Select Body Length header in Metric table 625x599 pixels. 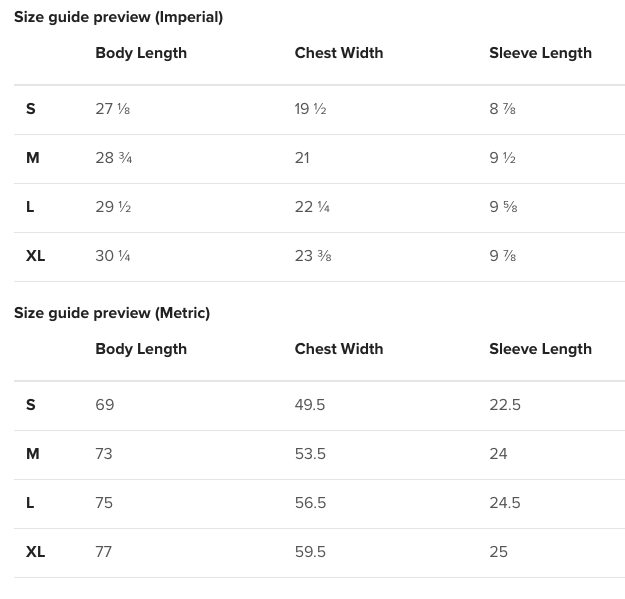(141, 349)
